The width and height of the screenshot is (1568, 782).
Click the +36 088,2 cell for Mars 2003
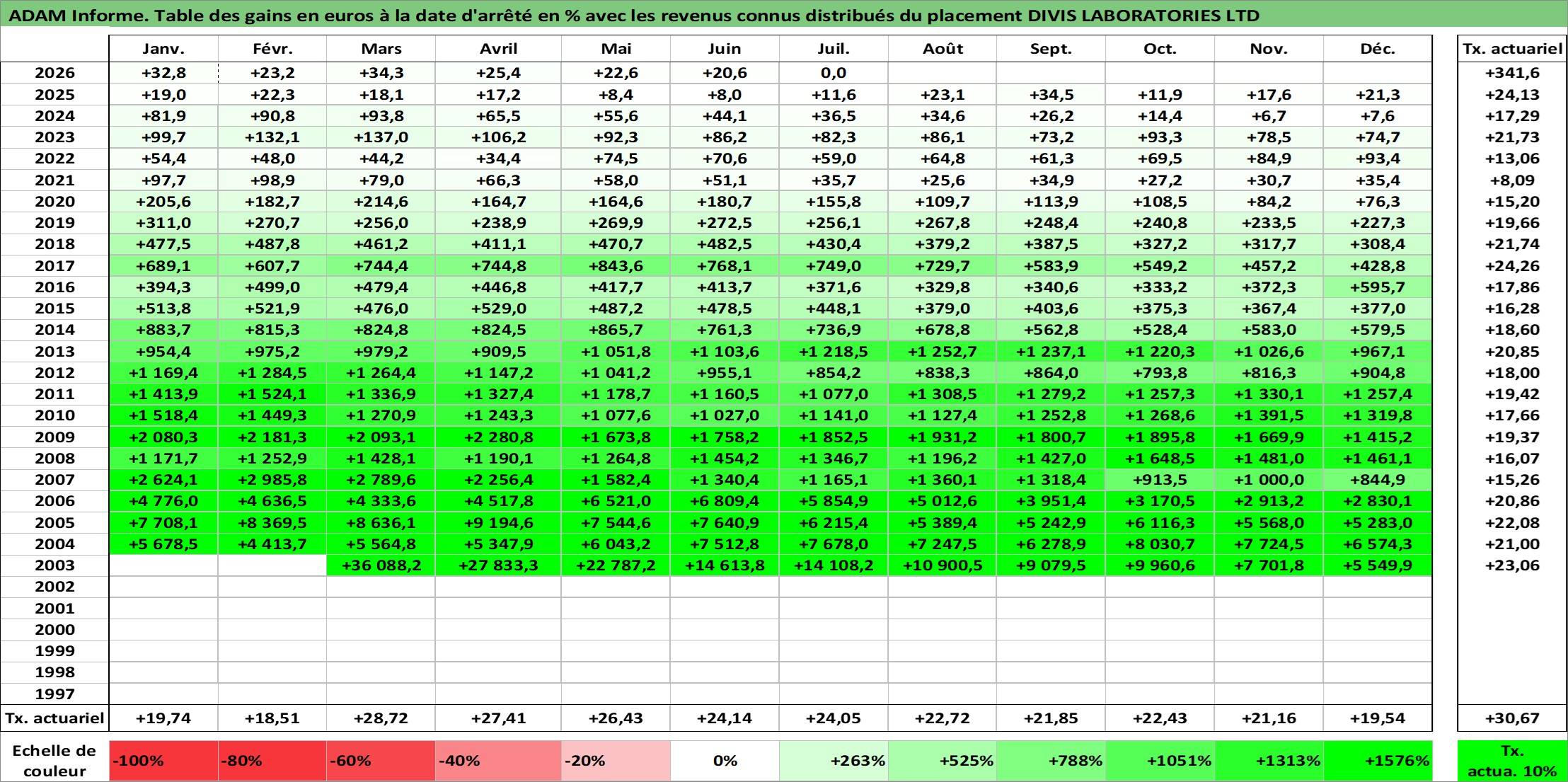(381, 565)
